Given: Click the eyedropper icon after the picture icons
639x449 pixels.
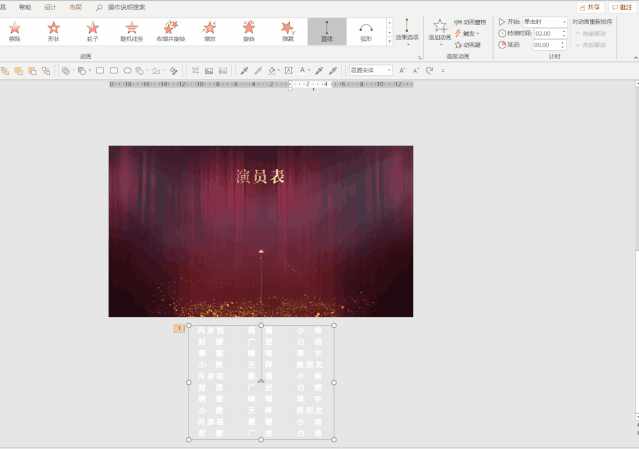Looking at the screenshot, I should (244, 71).
